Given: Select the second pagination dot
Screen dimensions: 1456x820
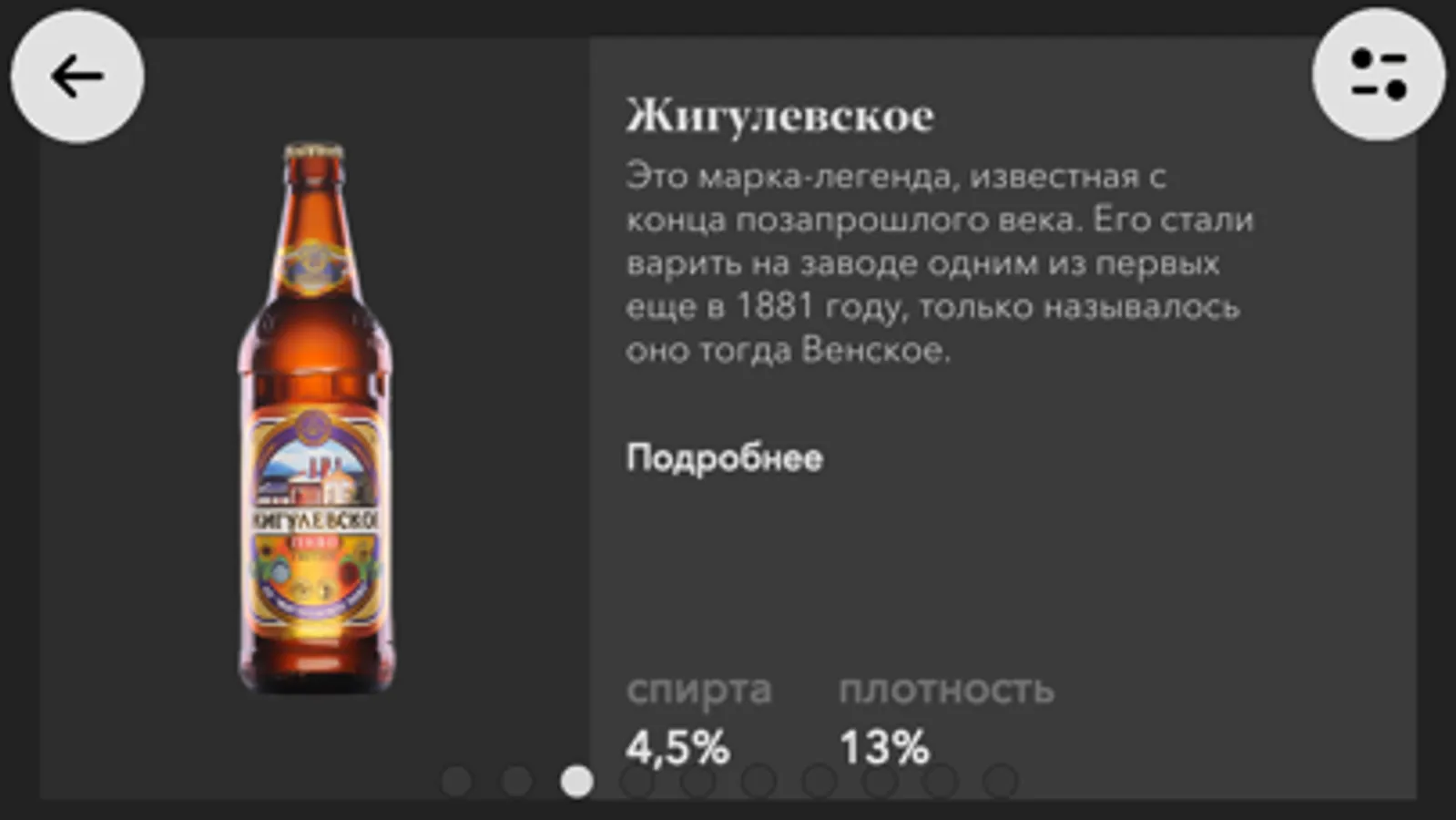Looking at the screenshot, I should click(x=517, y=781).
